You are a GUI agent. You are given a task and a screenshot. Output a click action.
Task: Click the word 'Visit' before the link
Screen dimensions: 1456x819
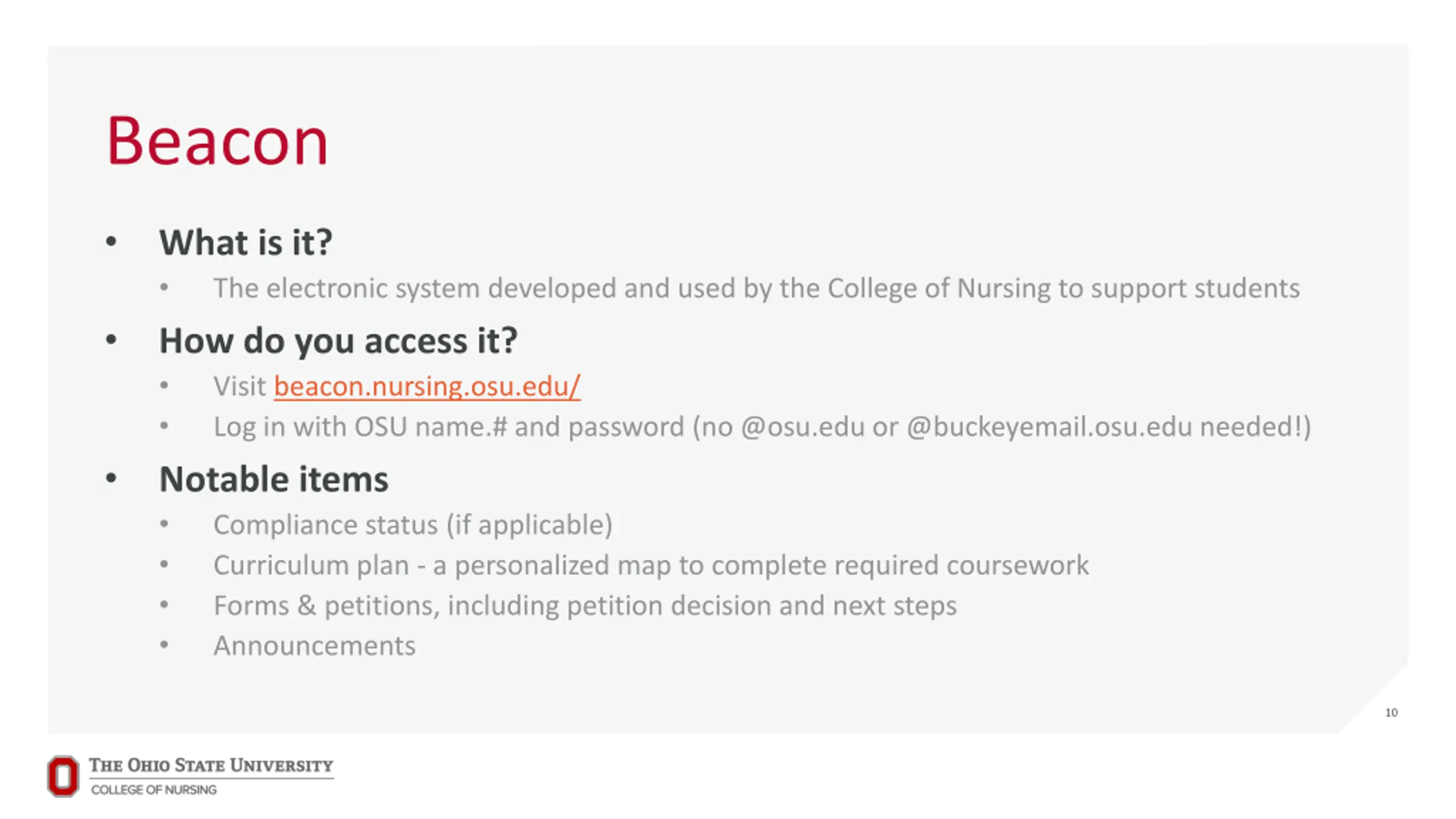point(239,386)
